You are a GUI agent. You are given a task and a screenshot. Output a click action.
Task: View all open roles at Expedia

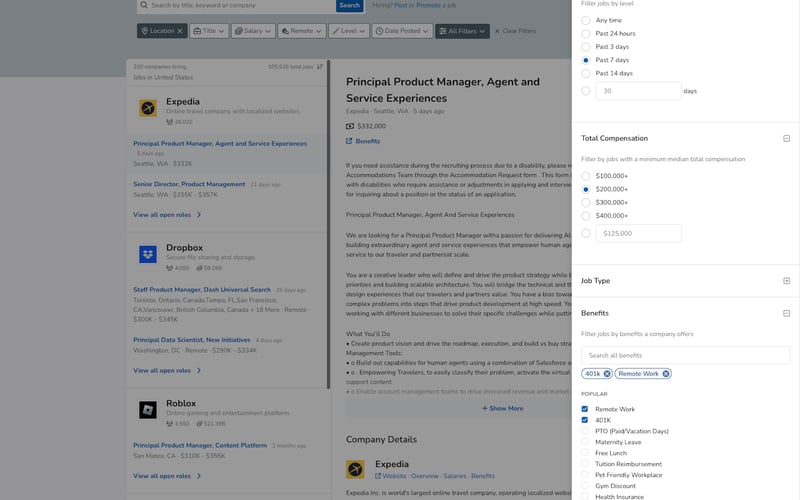click(x=167, y=215)
